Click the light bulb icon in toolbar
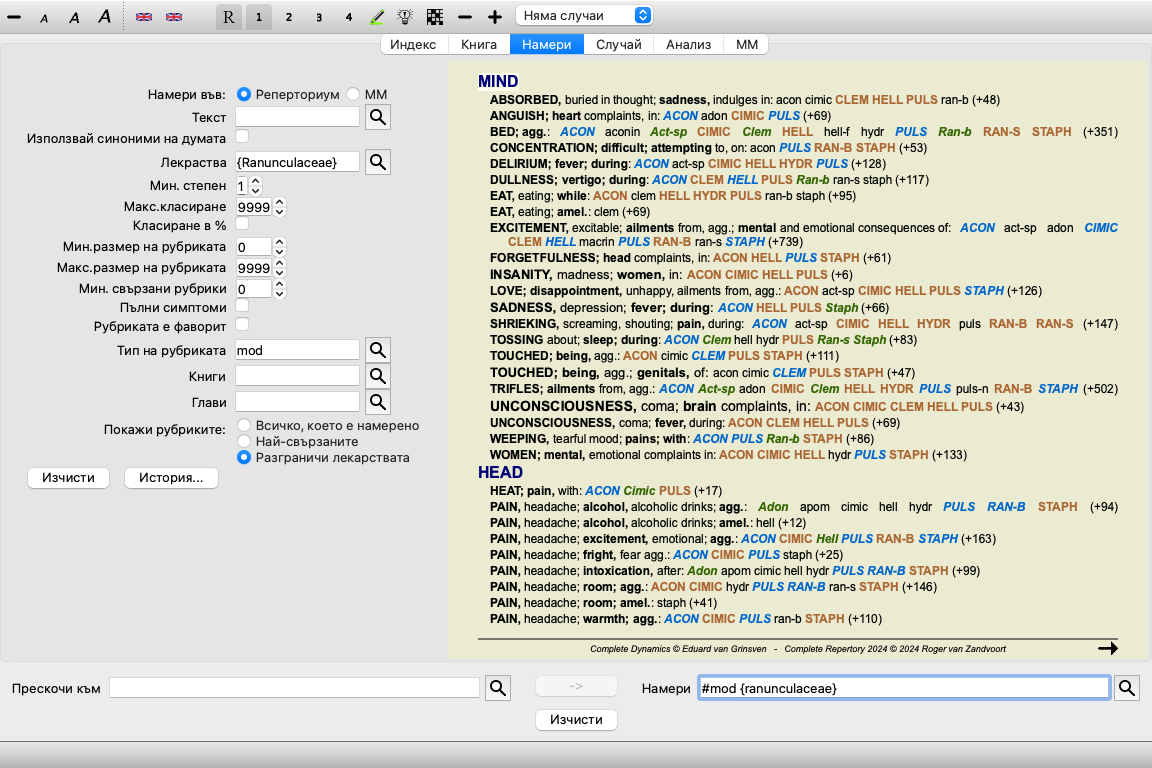The height and width of the screenshot is (768, 1152). pyautogui.click(x=405, y=17)
